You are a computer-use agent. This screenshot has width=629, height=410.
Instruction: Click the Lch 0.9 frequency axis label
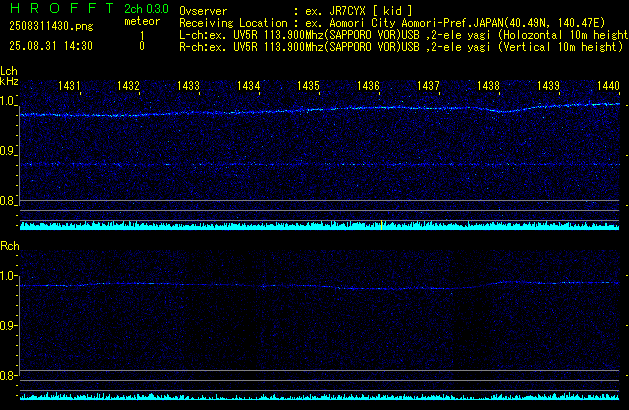pyautogui.click(x=8, y=151)
